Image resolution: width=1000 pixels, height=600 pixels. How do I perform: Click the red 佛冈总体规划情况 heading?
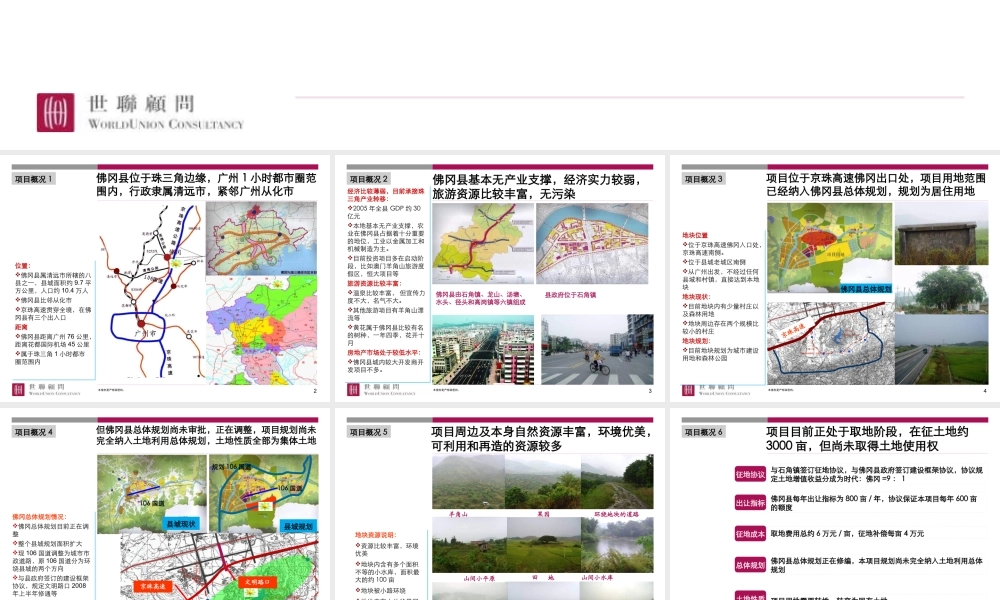tap(40, 517)
